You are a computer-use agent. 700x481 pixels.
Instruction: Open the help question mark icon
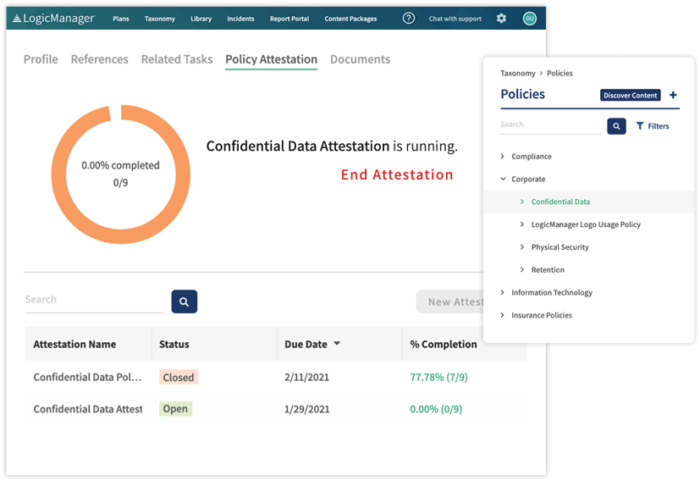pyautogui.click(x=408, y=18)
